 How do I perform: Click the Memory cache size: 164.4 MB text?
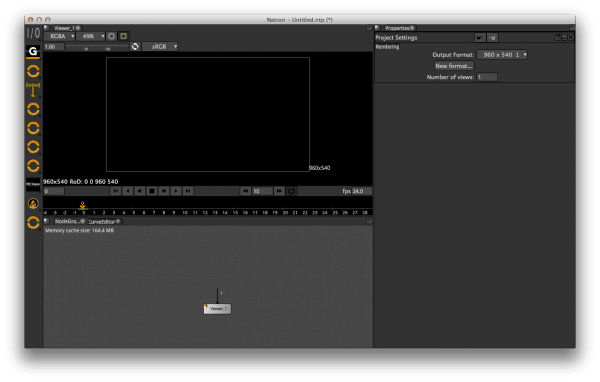[80, 231]
